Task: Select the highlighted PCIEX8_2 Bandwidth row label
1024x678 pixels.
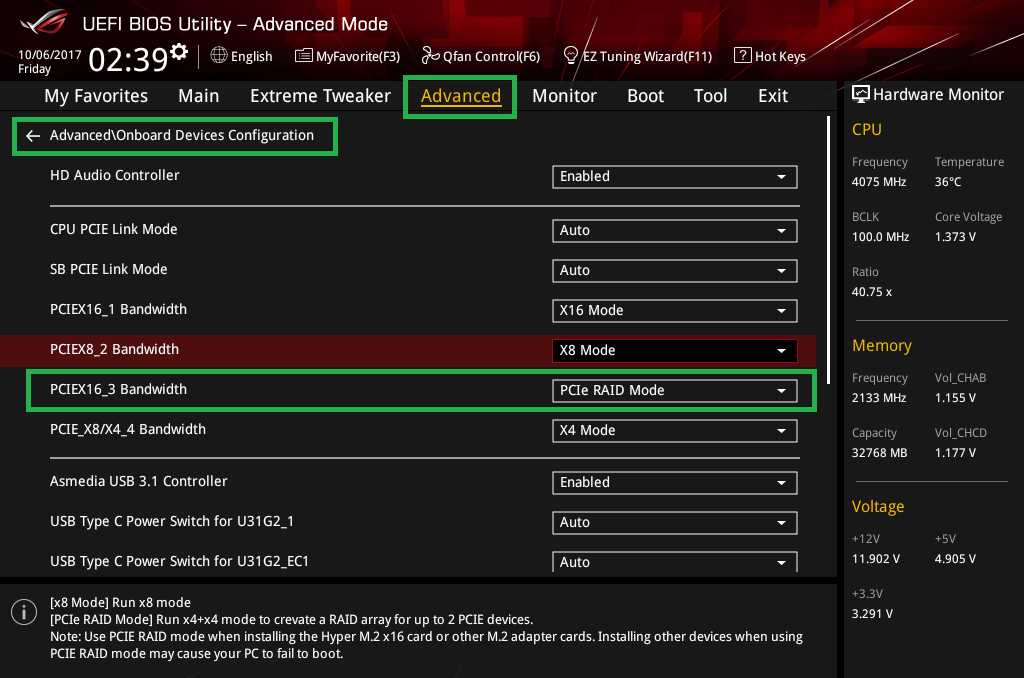Action: (x=114, y=349)
